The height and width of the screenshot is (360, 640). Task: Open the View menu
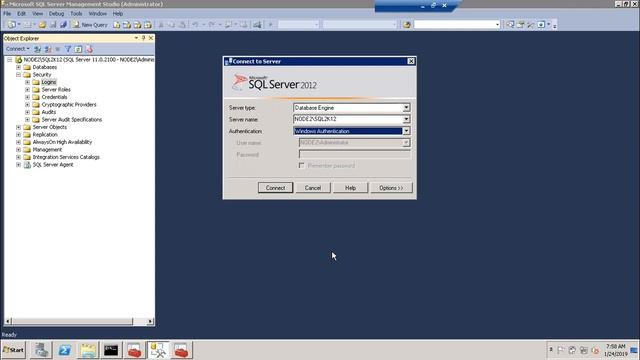(37, 13)
